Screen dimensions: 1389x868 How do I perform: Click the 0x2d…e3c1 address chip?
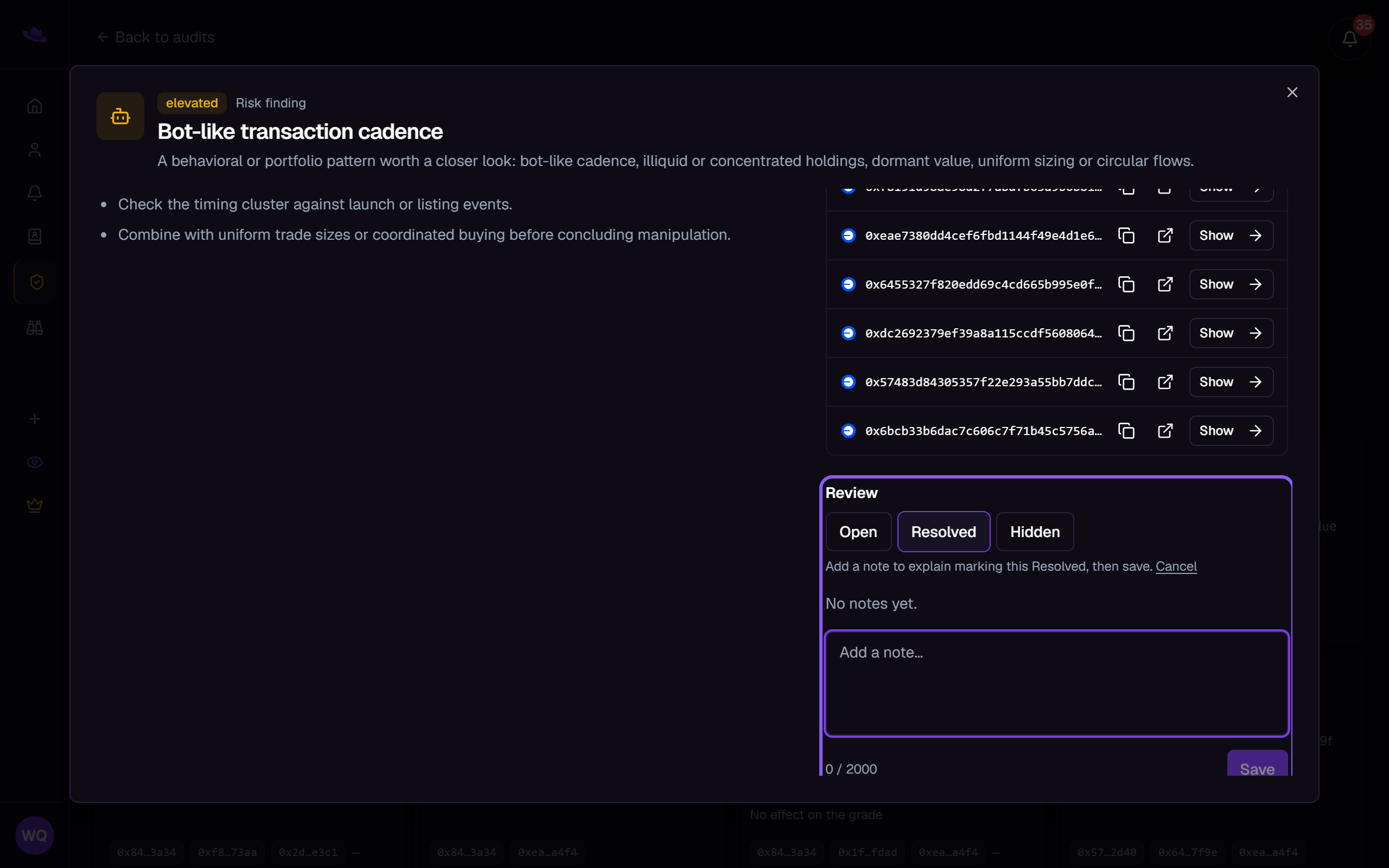(308, 852)
